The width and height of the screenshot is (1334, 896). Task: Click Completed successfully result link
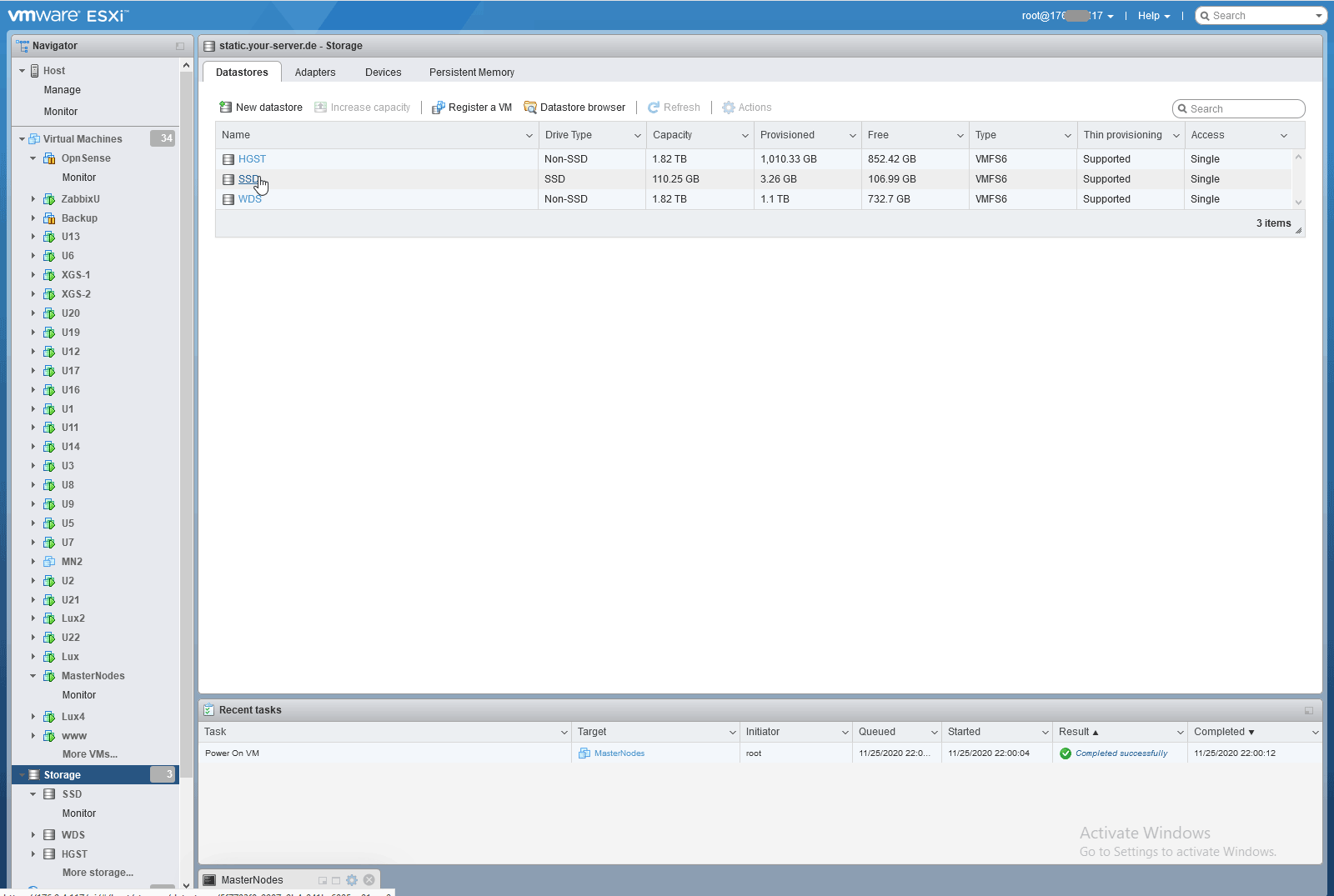pyautogui.click(x=1121, y=753)
